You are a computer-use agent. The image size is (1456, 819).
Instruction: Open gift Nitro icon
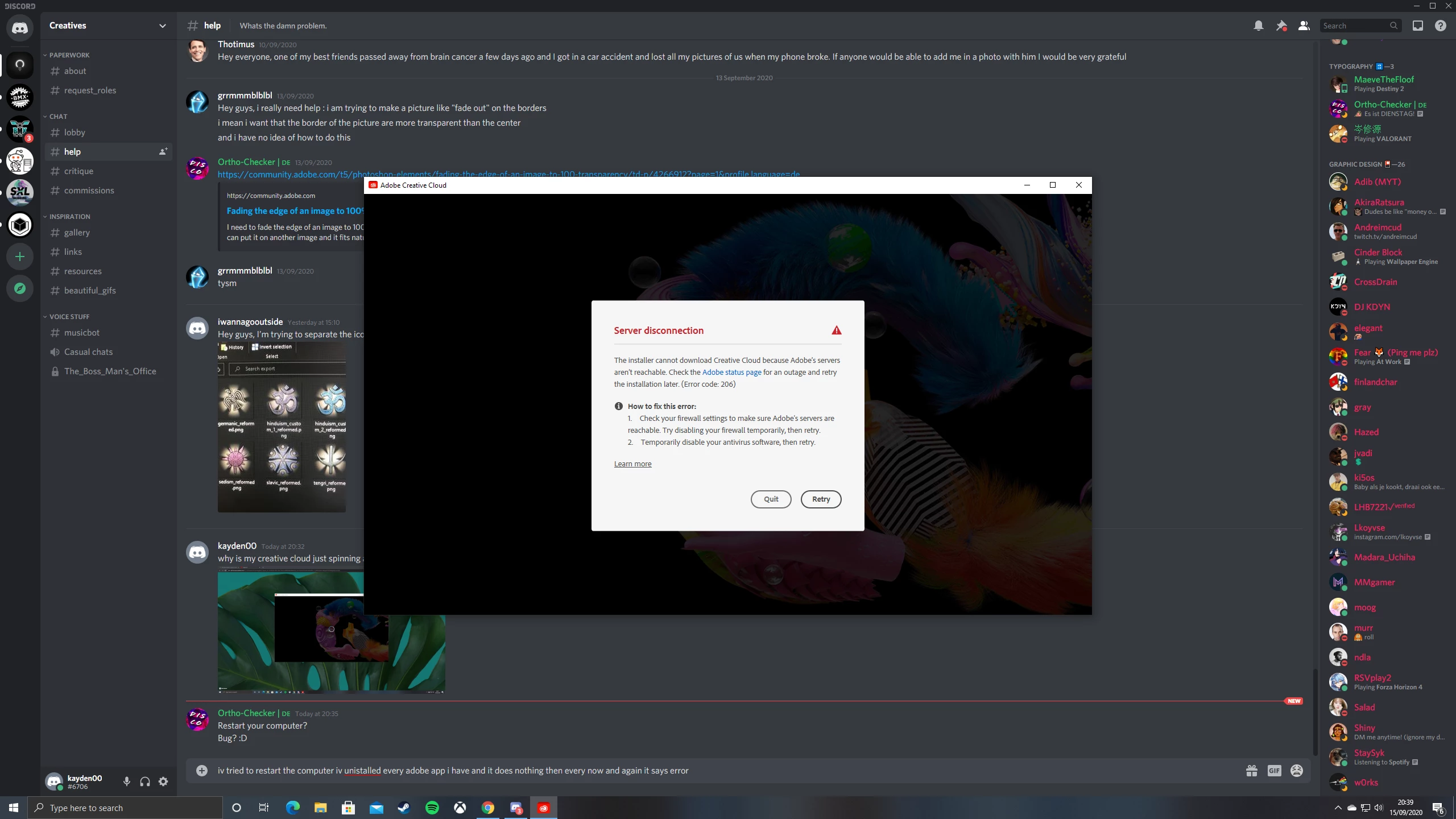pos(1252,771)
